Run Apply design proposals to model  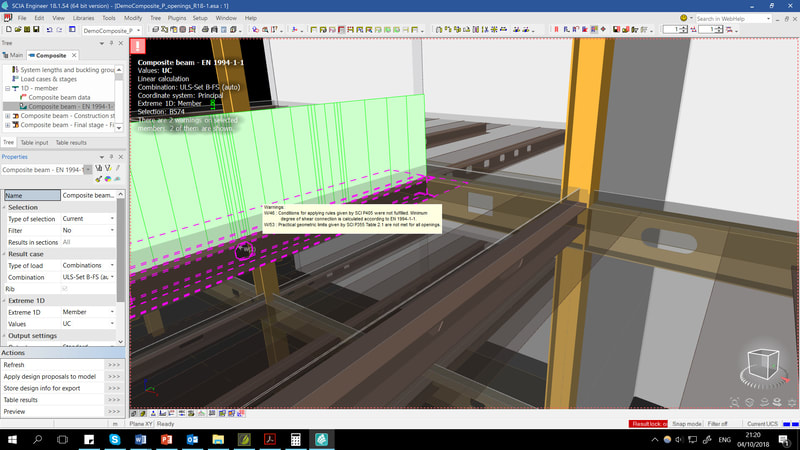[62, 377]
